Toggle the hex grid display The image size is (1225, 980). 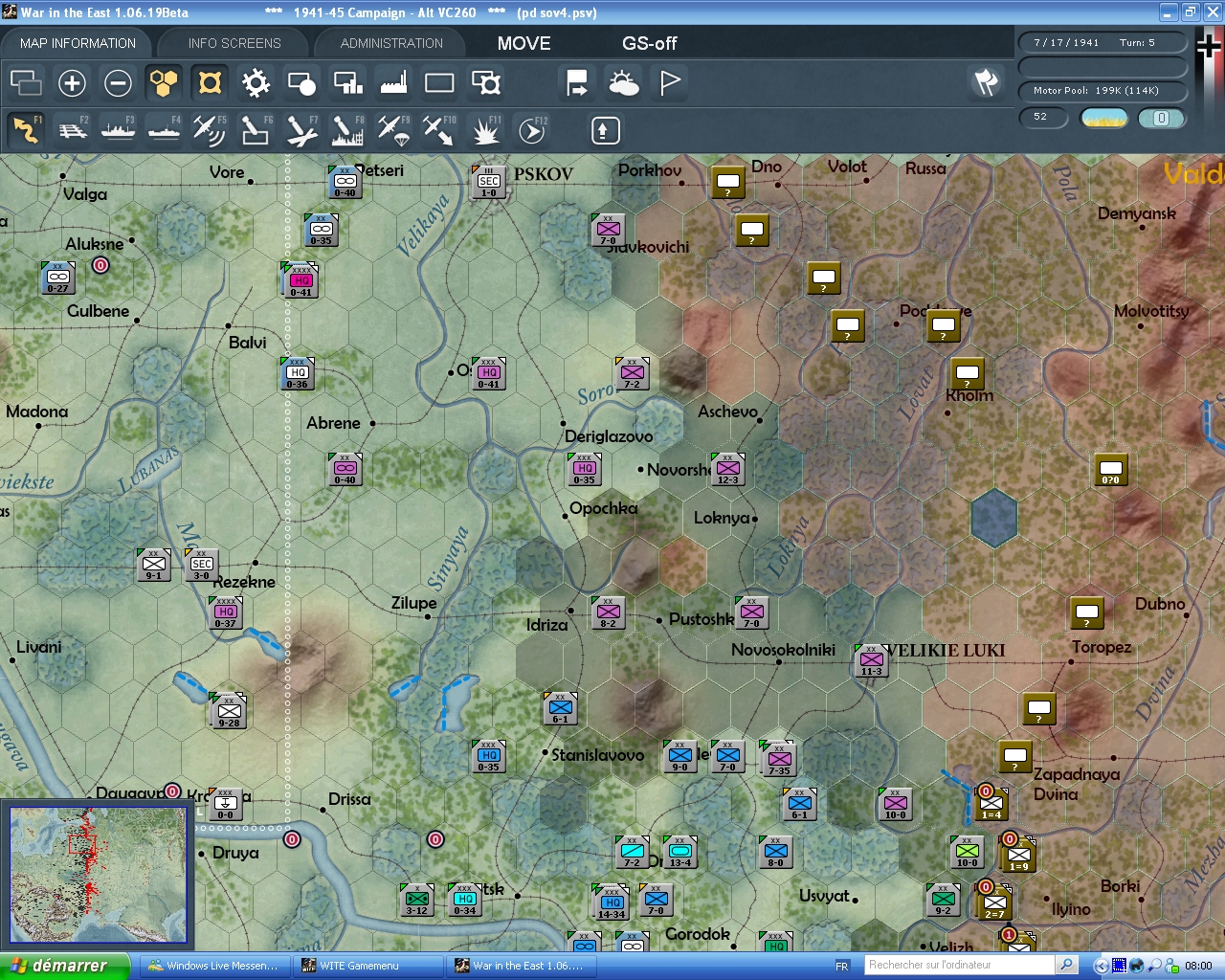tap(164, 83)
